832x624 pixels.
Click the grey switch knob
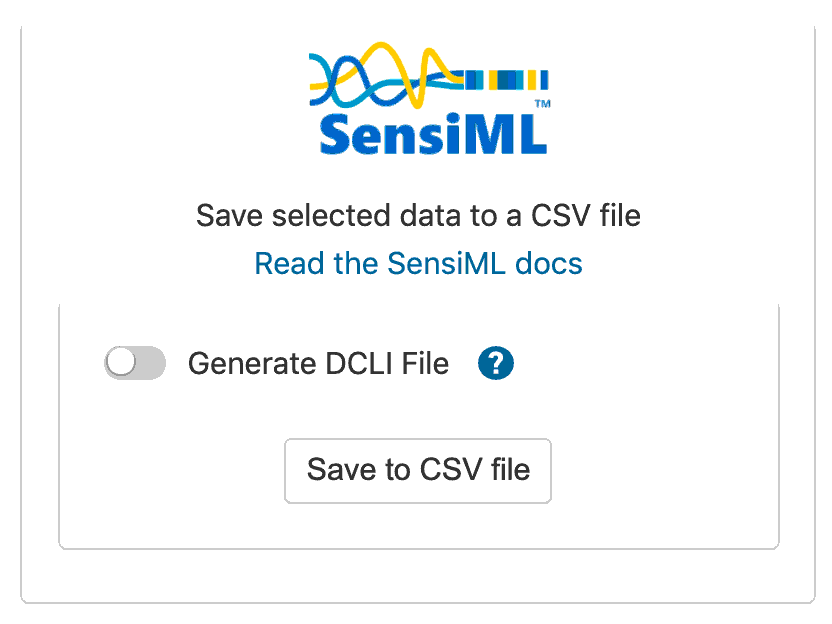tap(121, 364)
